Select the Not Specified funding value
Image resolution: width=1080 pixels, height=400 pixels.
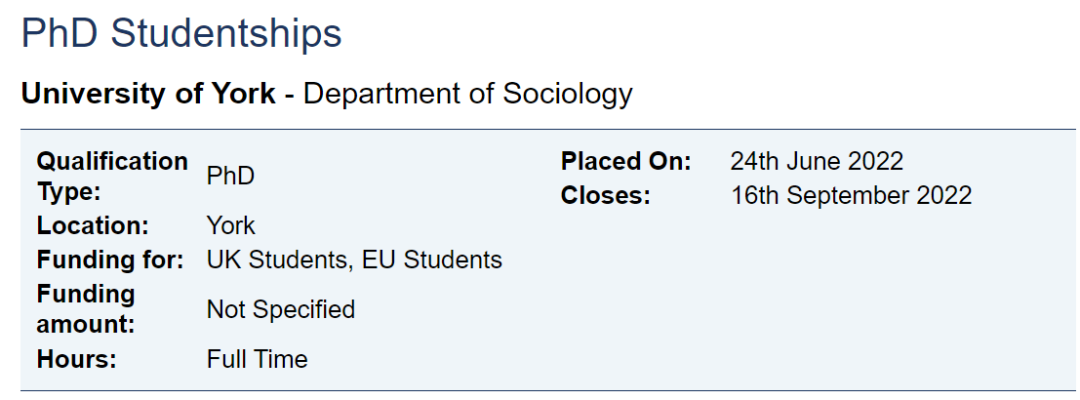tap(281, 309)
